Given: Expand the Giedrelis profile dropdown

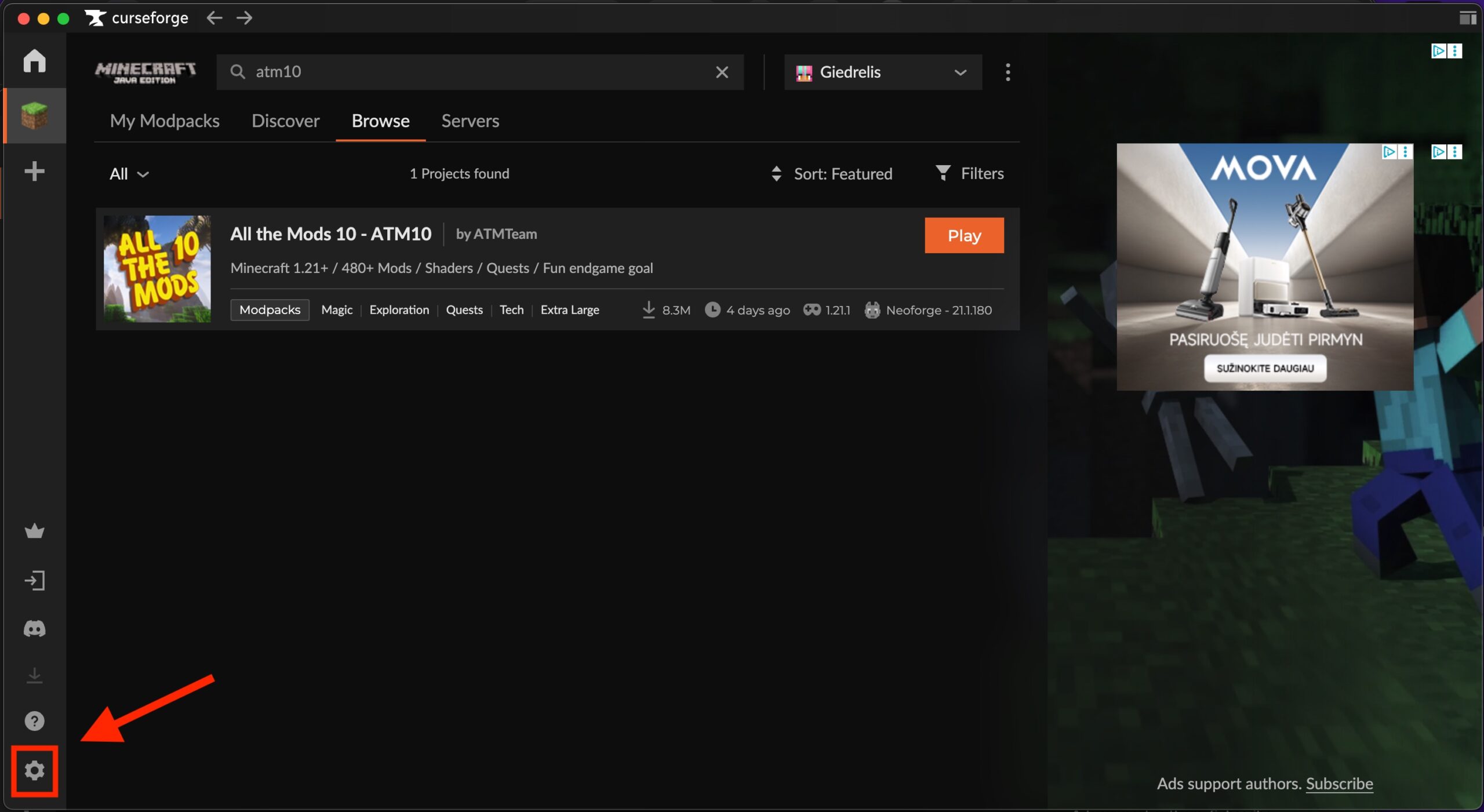Looking at the screenshot, I should click(883, 72).
